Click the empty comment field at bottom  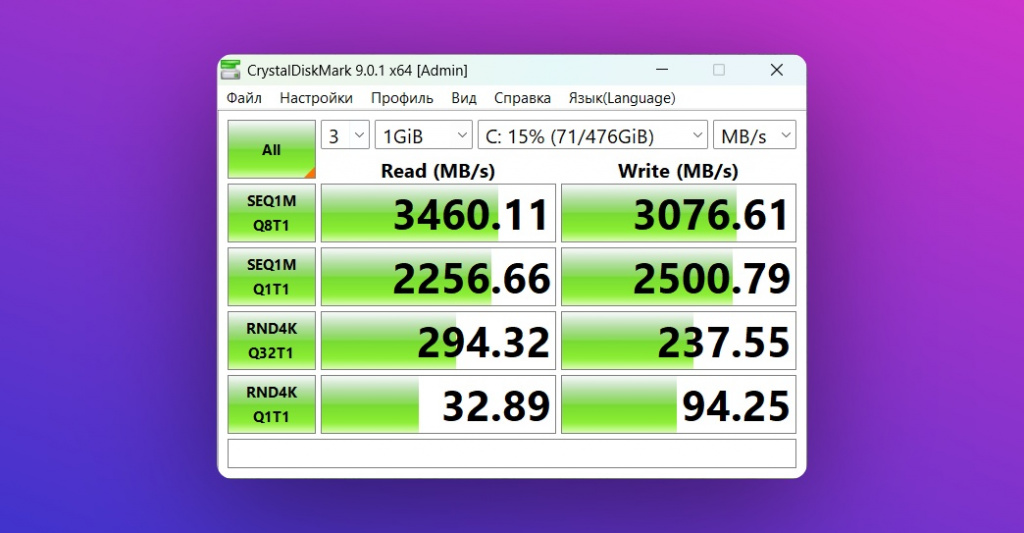pos(511,453)
